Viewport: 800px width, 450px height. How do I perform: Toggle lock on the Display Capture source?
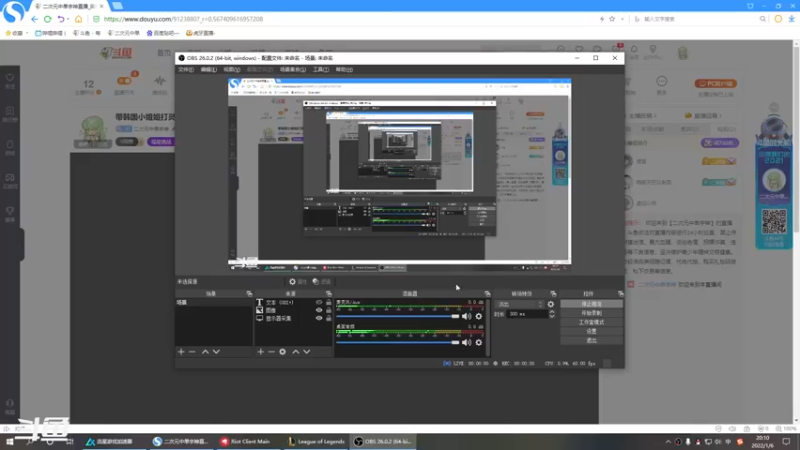coord(329,318)
